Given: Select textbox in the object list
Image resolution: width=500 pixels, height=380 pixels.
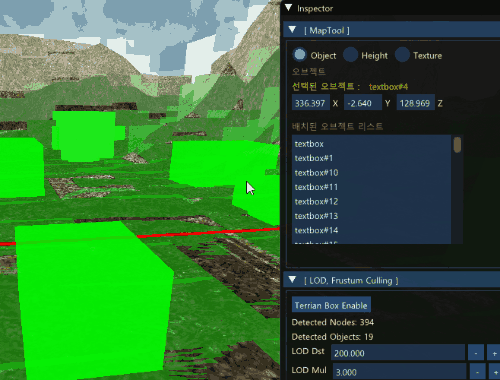Looking at the screenshot, I should pos(372,144).
